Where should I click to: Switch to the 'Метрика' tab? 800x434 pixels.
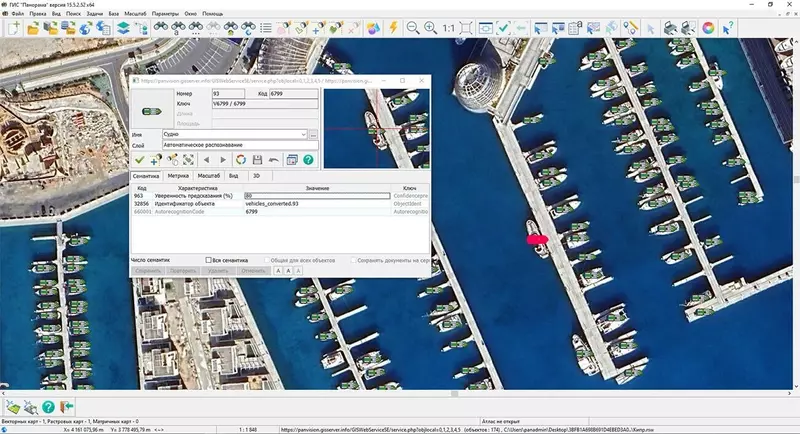[x=178, y=175]
